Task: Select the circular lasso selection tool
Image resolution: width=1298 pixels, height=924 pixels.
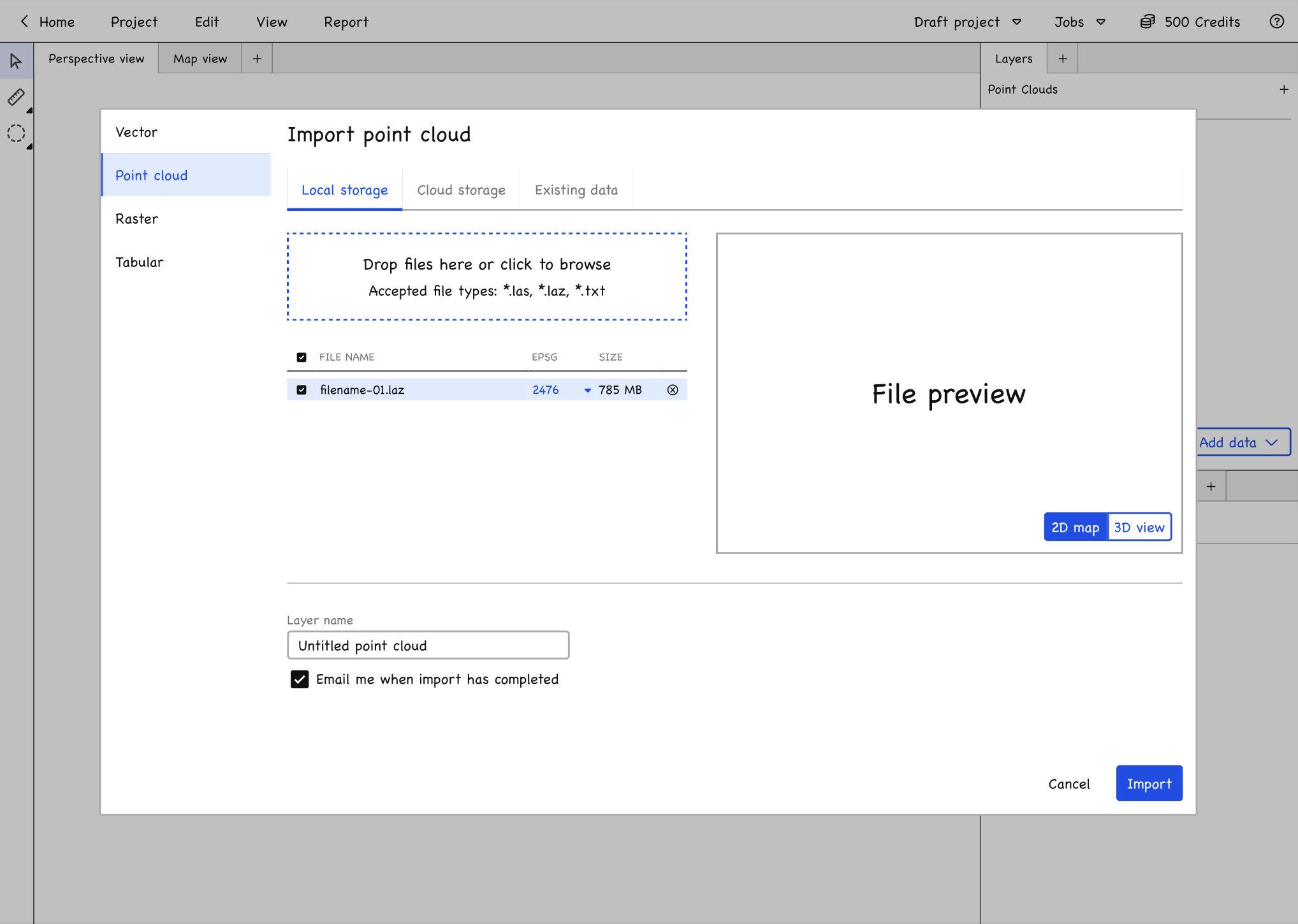Action: point(16,133)
